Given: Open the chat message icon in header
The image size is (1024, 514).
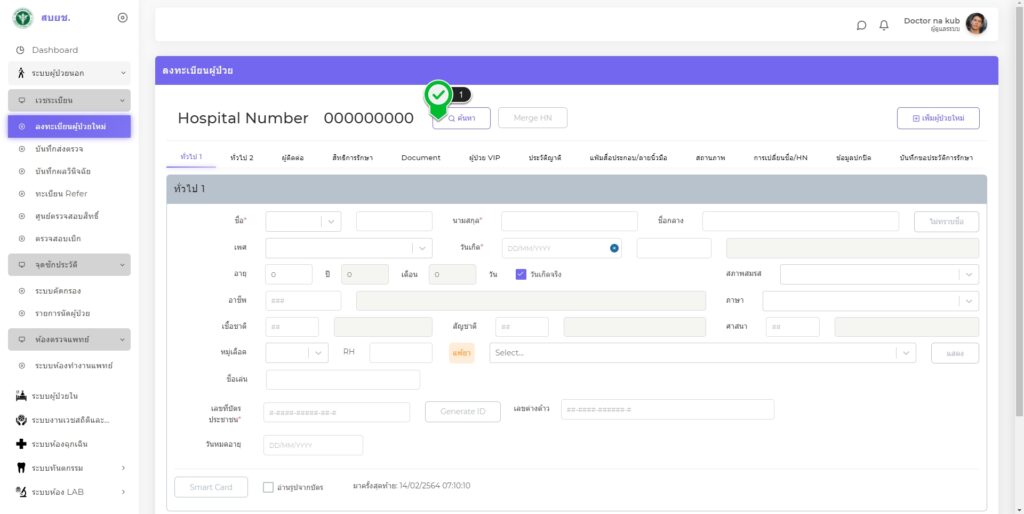Looking at the screenshot, I should click(x=861, y=25).
